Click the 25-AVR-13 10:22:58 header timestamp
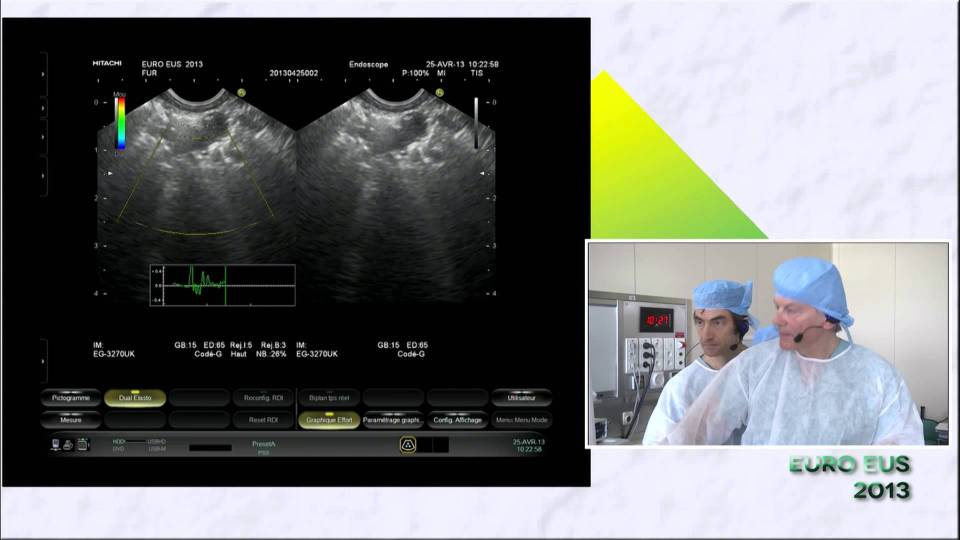Screen dimensions: 960x540 click(462, 64)
